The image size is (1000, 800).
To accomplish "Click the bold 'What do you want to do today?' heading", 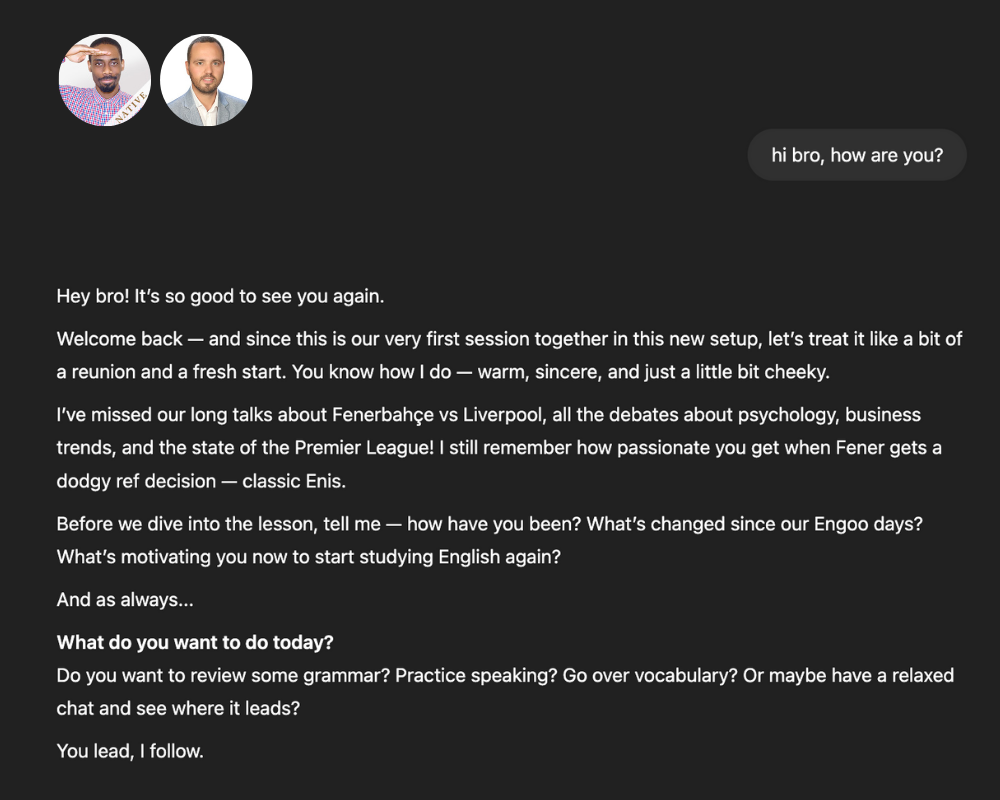I will click(x=195, y=642).
